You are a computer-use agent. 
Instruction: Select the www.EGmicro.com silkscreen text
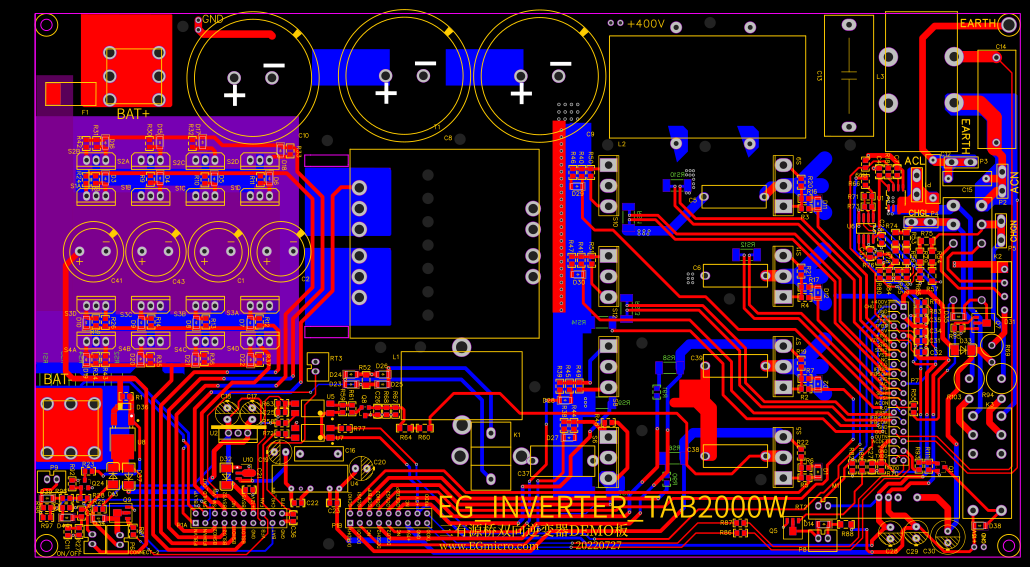[489, 547]
